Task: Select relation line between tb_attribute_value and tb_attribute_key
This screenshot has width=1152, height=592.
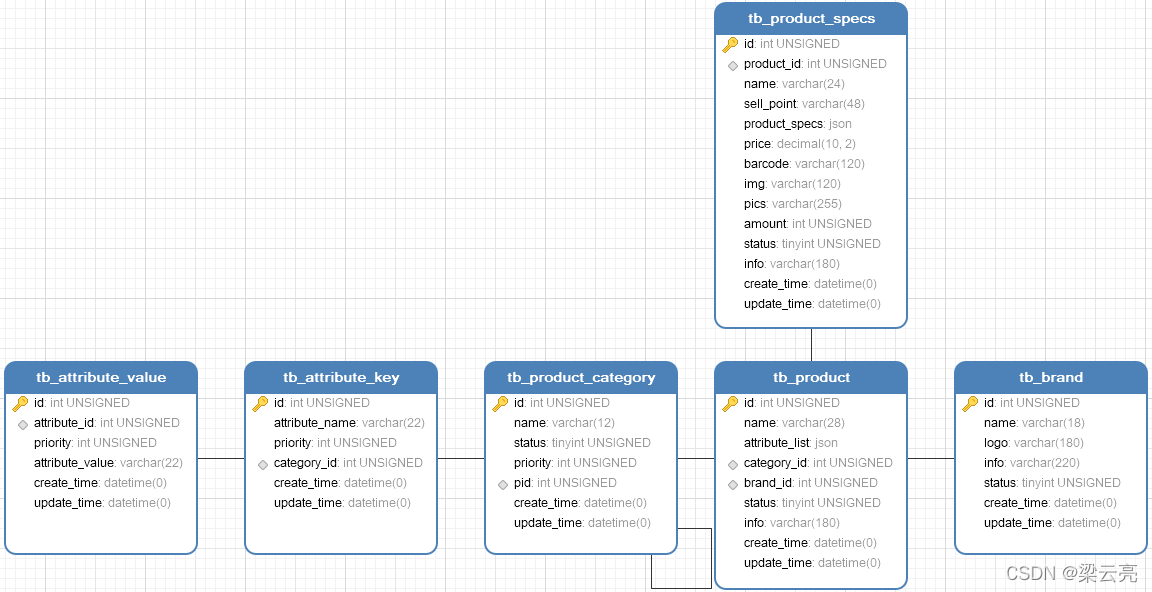Action: [x=221, y=459]
